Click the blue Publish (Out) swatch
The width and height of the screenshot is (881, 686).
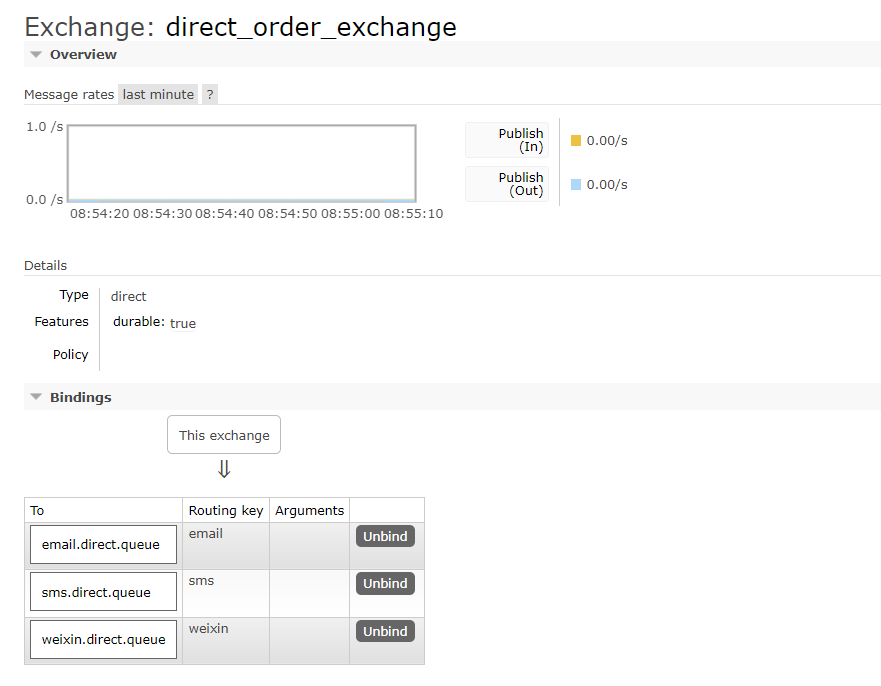(x=576, y=185)
